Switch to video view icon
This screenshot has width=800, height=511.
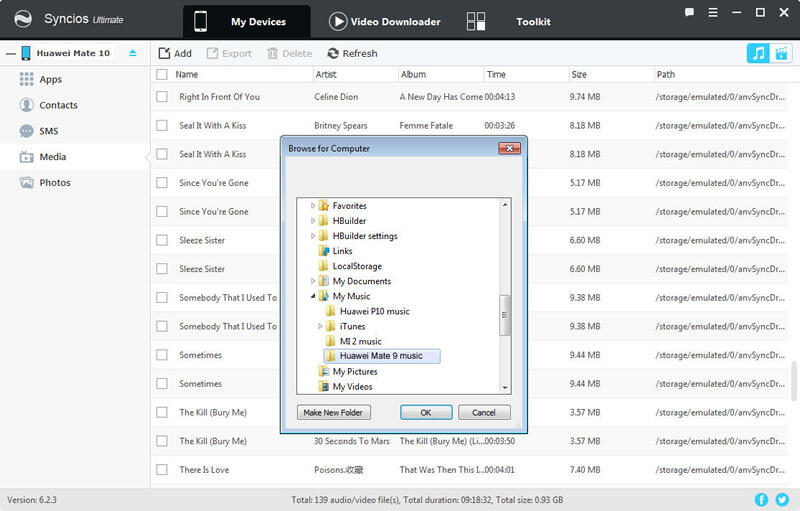click(780, 53)
